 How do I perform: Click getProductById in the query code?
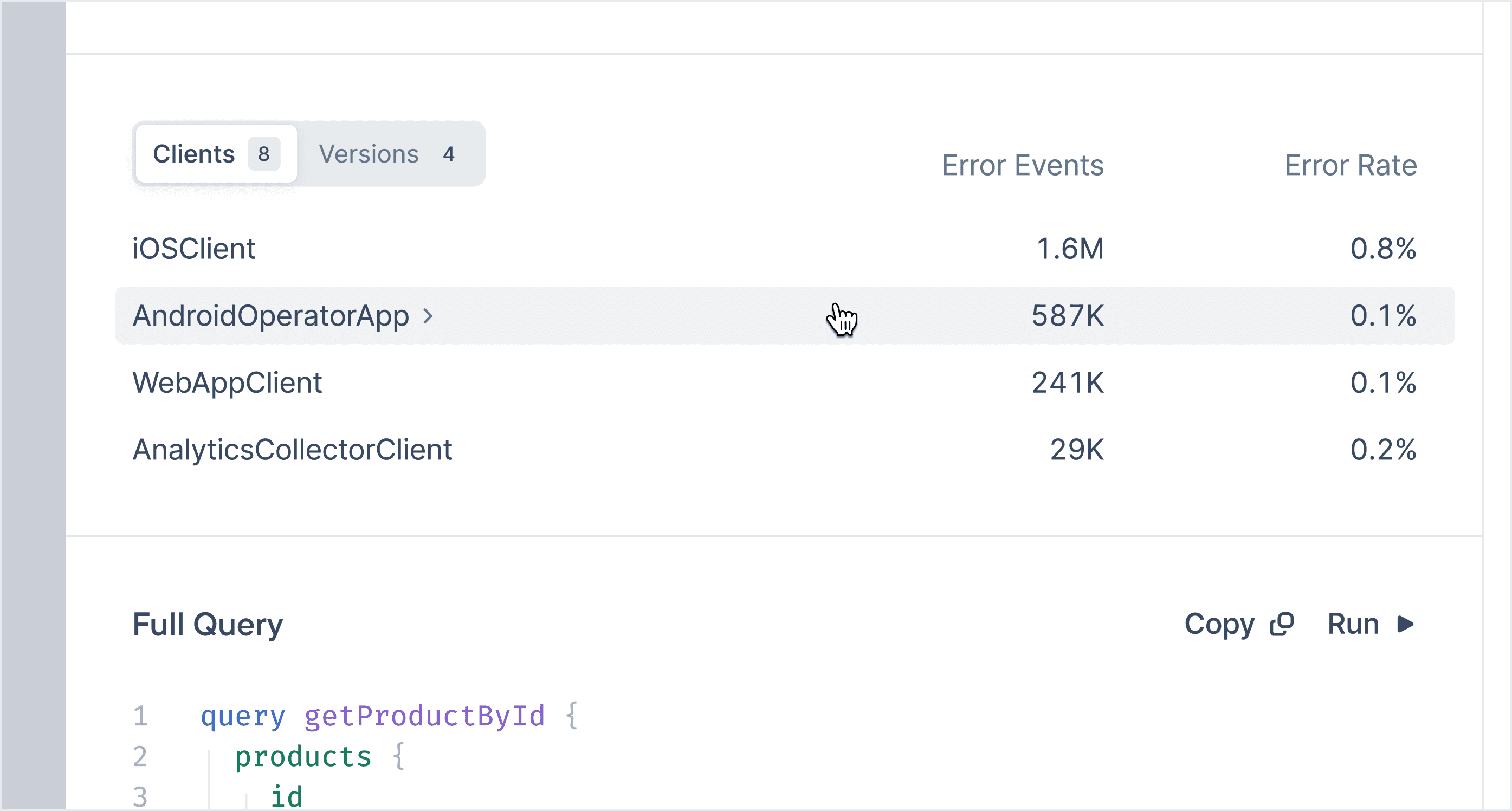pos(424,716)
